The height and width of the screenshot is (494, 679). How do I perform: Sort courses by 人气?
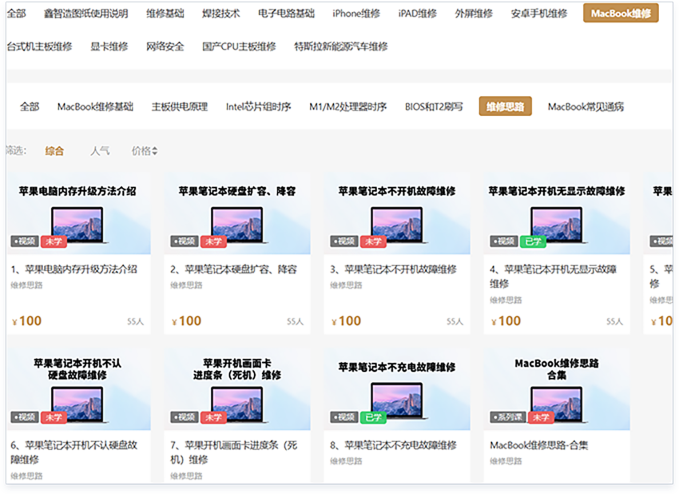click(x=100, y=151)
